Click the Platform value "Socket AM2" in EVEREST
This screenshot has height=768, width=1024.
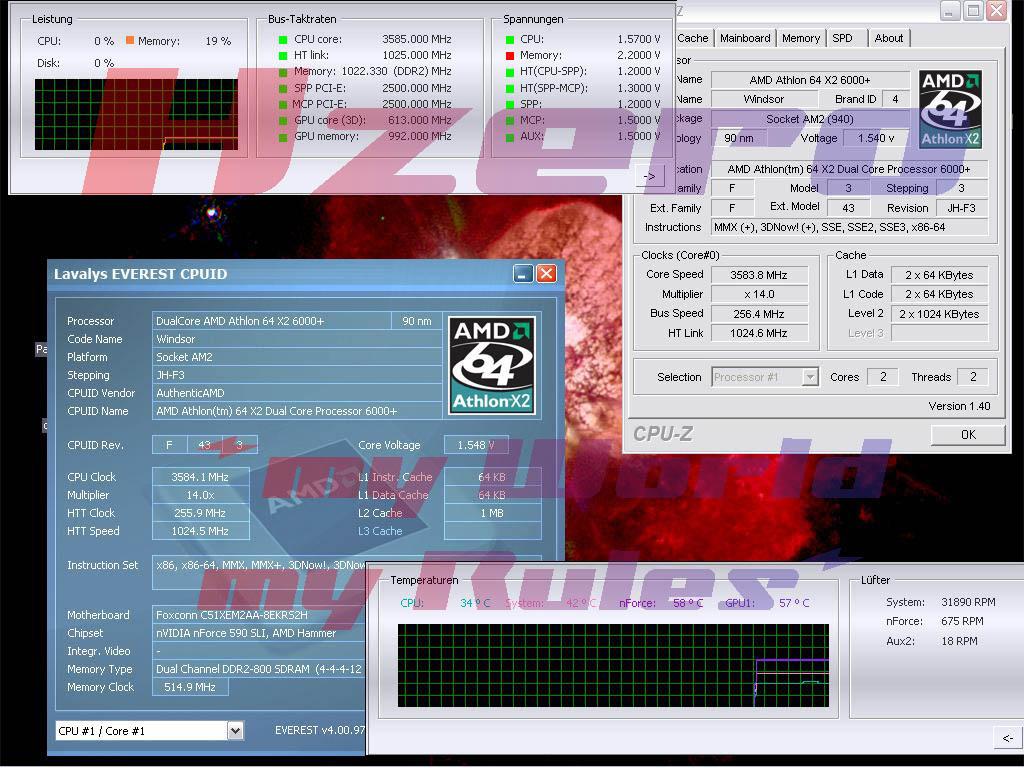coord(298,357)
